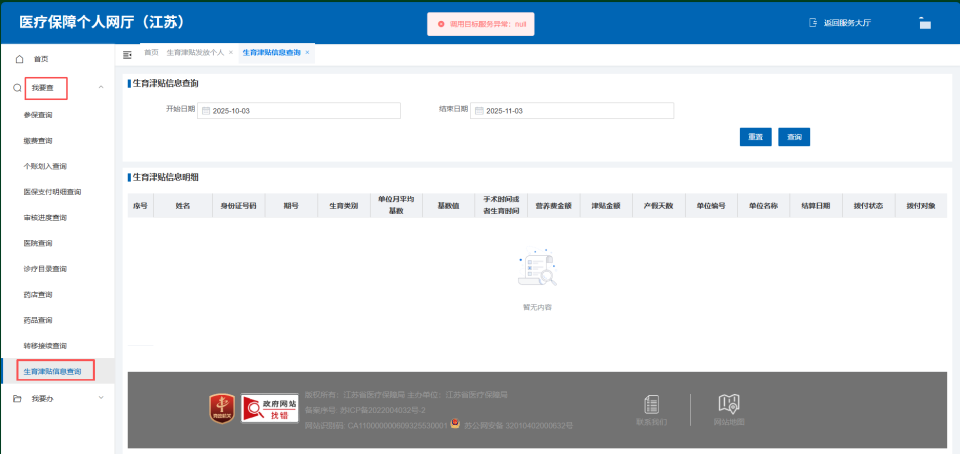
Task: Close the 生育津贴信息查询 tab
Action: point(307,53)
